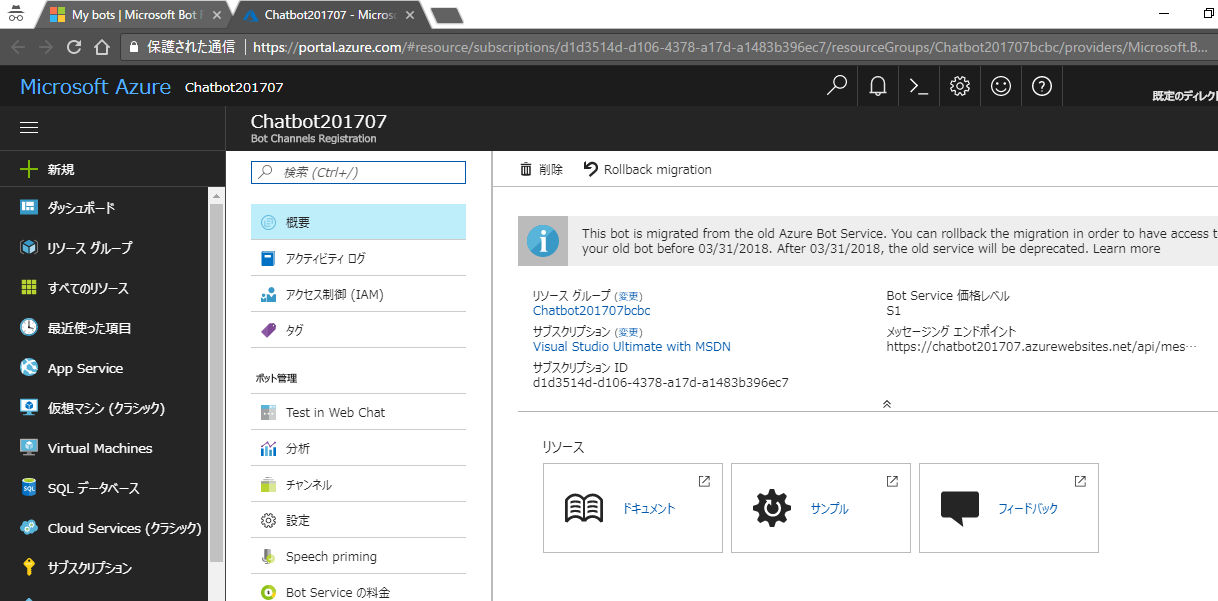Open the フィードバック resource card

1009,508
